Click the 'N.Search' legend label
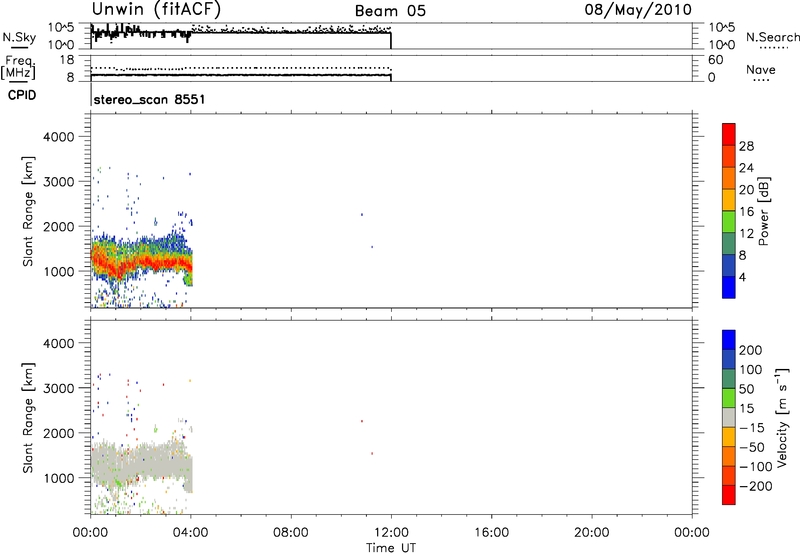Viewport: 800px width, 554px height. tap(772, 37)
